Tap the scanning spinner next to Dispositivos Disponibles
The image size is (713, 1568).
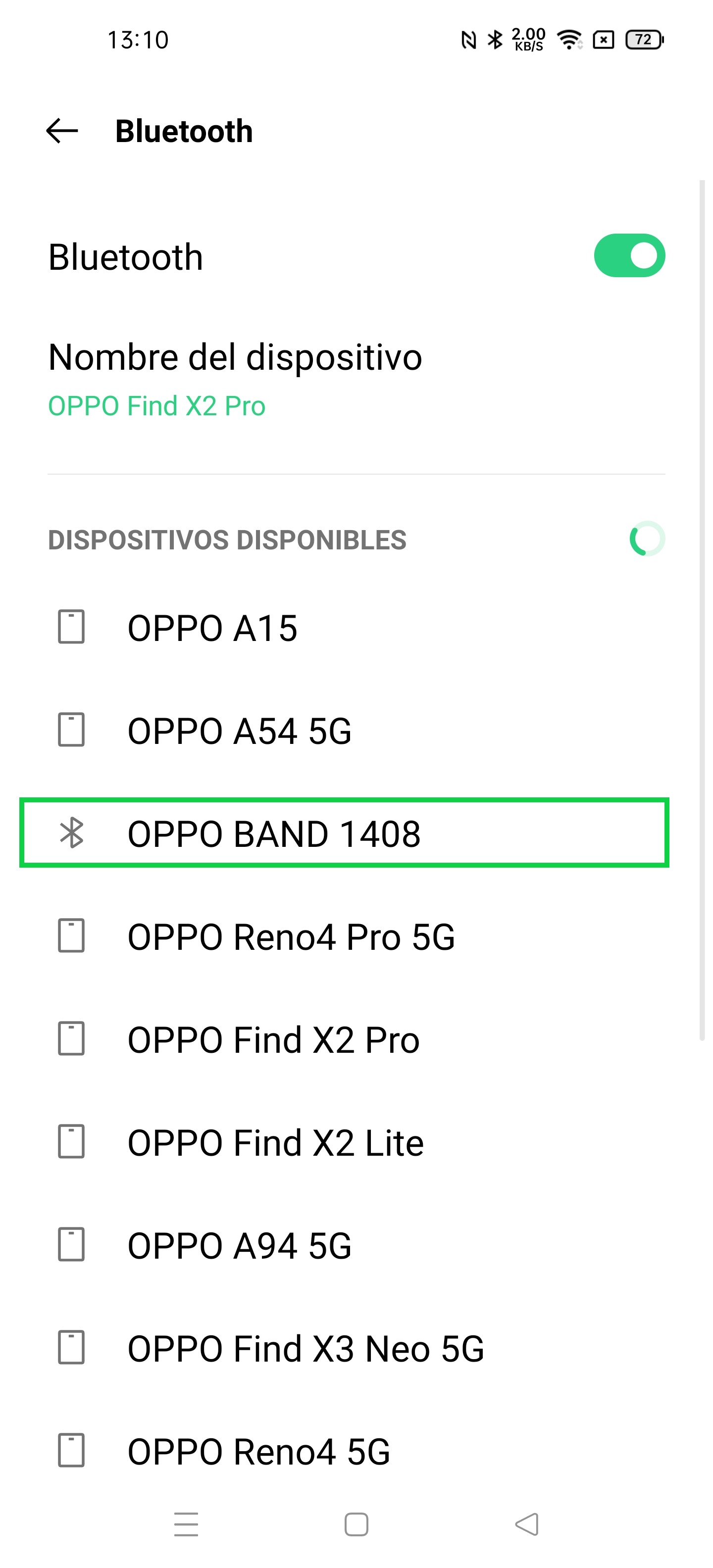(x=647, y=539)
